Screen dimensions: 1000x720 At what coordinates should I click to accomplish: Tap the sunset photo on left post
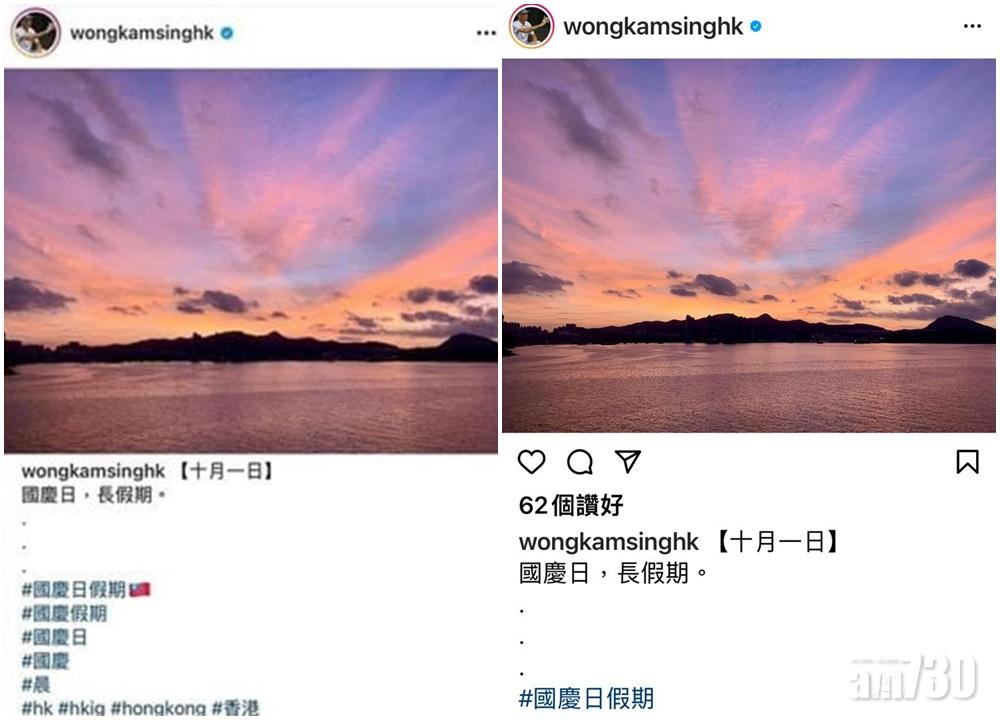point(251,261)
